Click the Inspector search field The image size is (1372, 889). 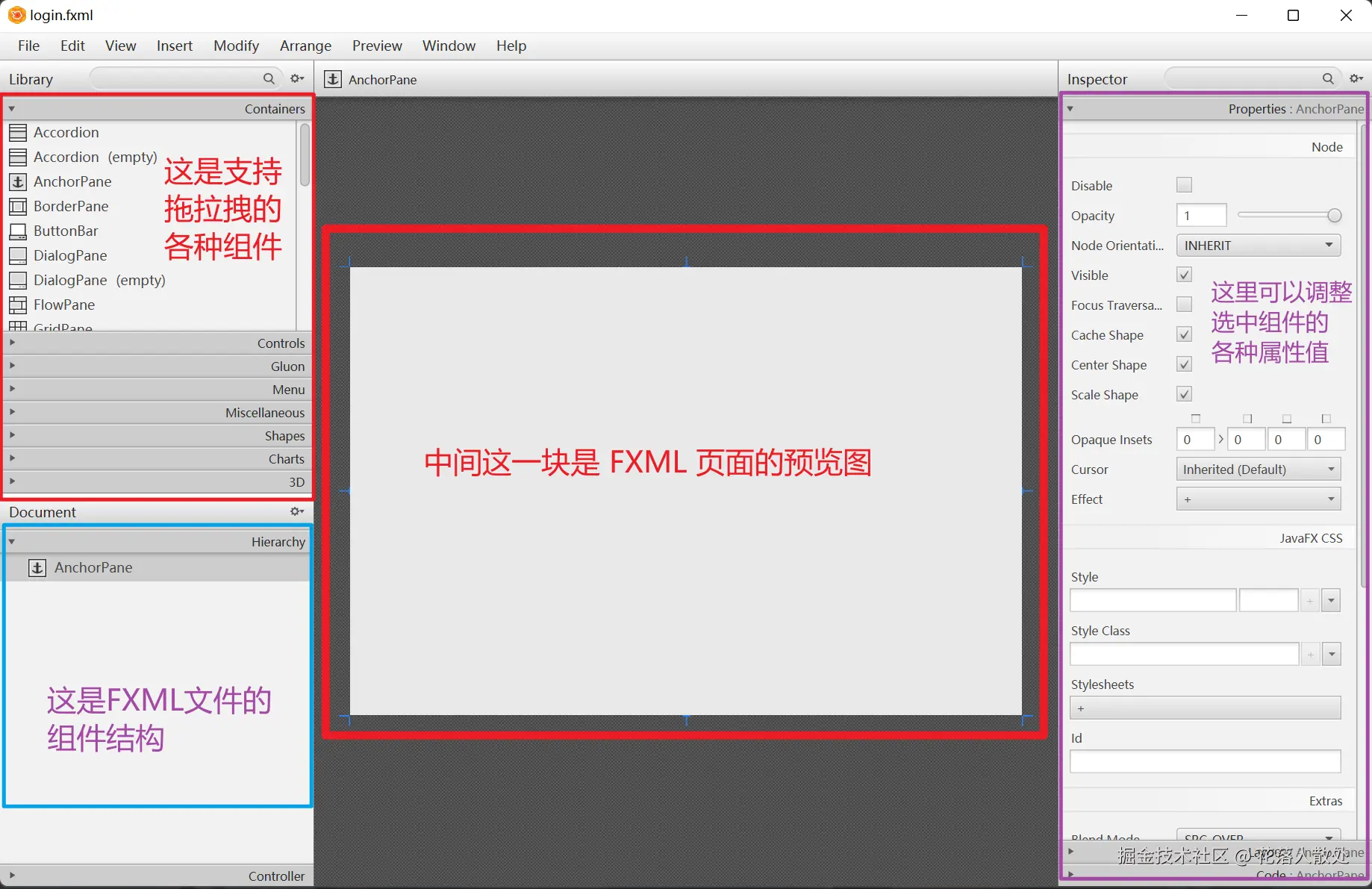point(1251,78)
